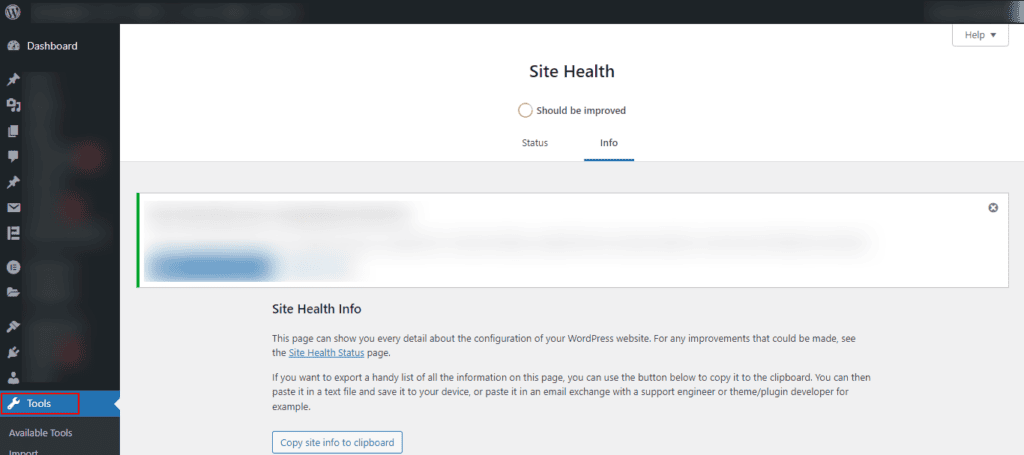Click the folder Templates icon in the sidebar
Viewport: 1024px width, 455px height.
coord(14,293)
